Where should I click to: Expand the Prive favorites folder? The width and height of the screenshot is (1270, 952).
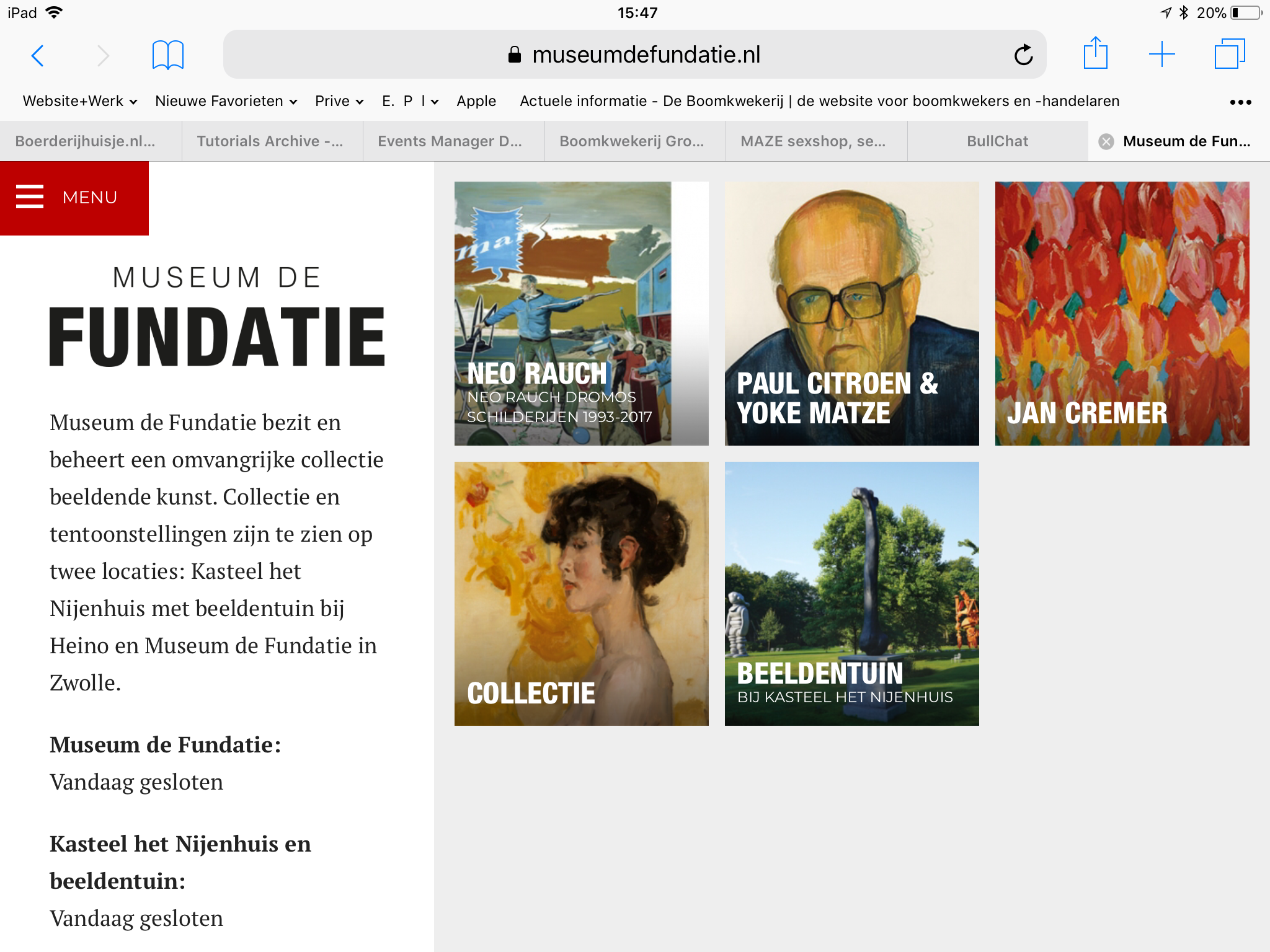(x=339, y=101)
